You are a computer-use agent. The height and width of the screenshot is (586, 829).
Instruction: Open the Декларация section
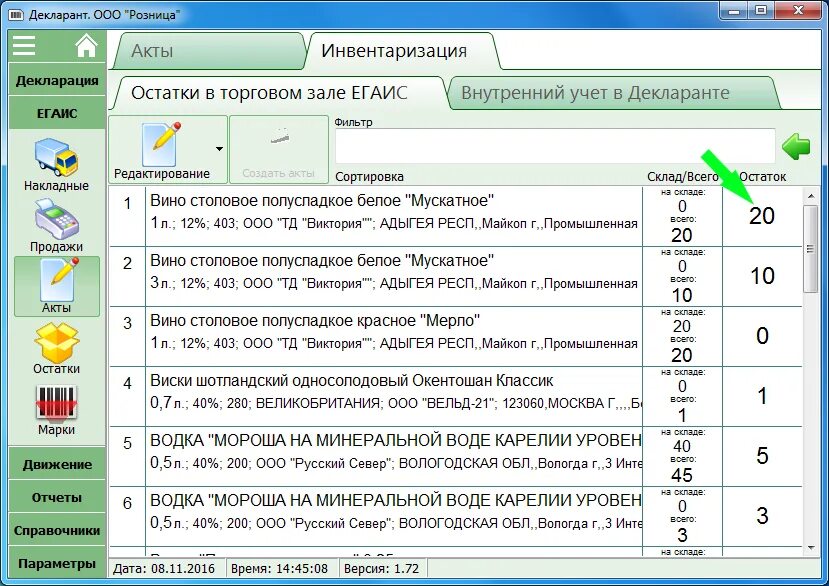pos(57,80)
